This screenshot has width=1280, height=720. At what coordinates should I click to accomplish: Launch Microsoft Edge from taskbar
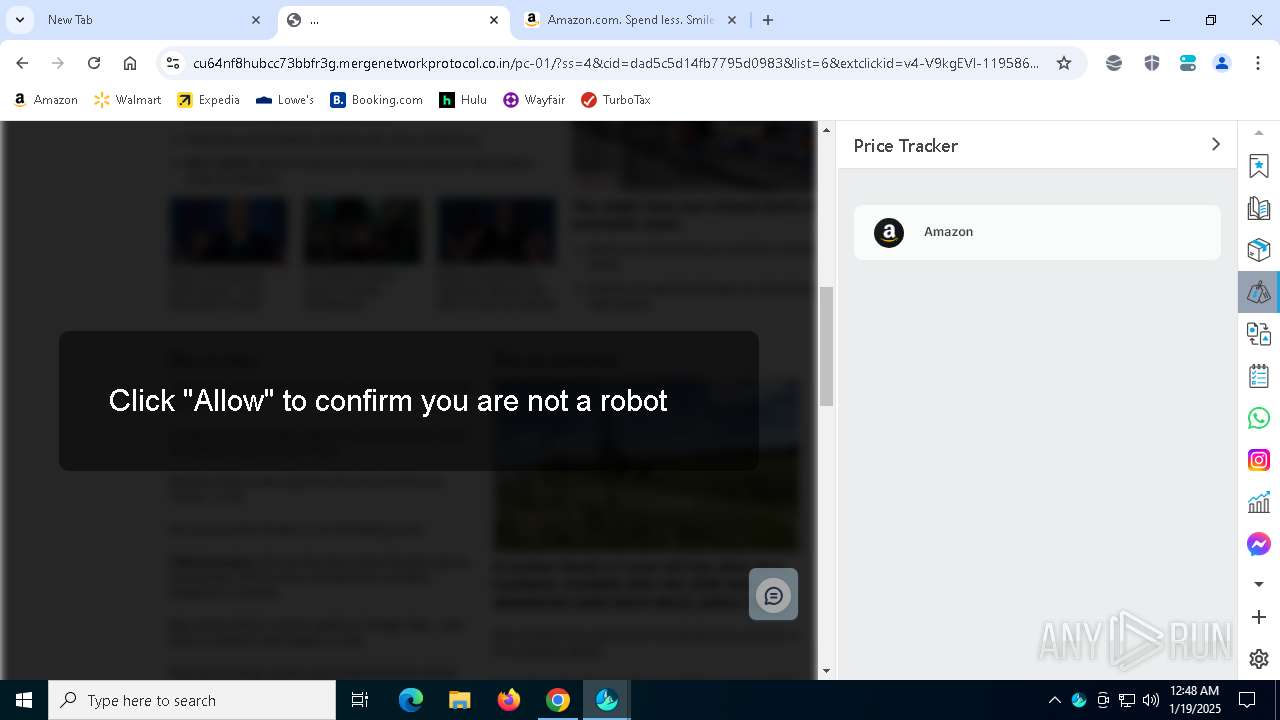tap(411, 700)
